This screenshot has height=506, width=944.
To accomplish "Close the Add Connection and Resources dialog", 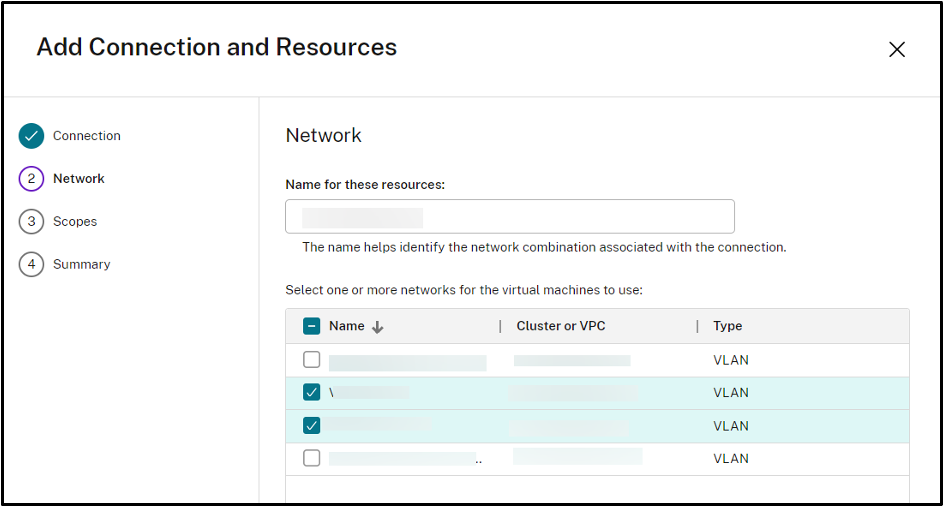I will click(897, 49).
